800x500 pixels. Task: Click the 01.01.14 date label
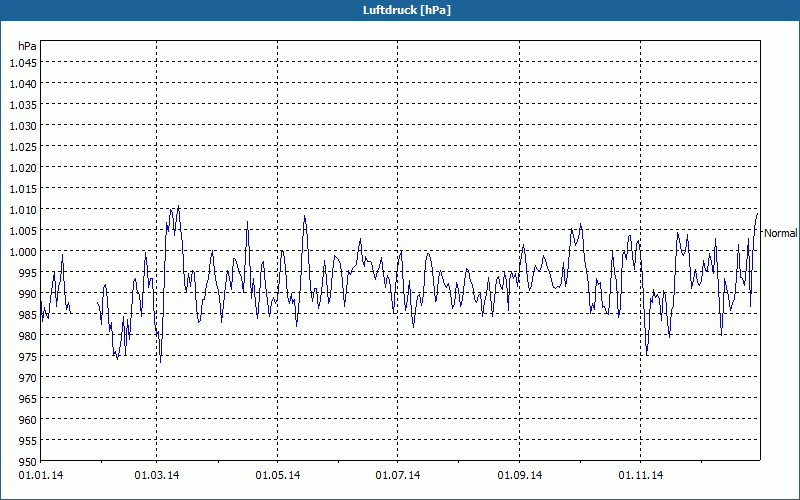(41, 476)
